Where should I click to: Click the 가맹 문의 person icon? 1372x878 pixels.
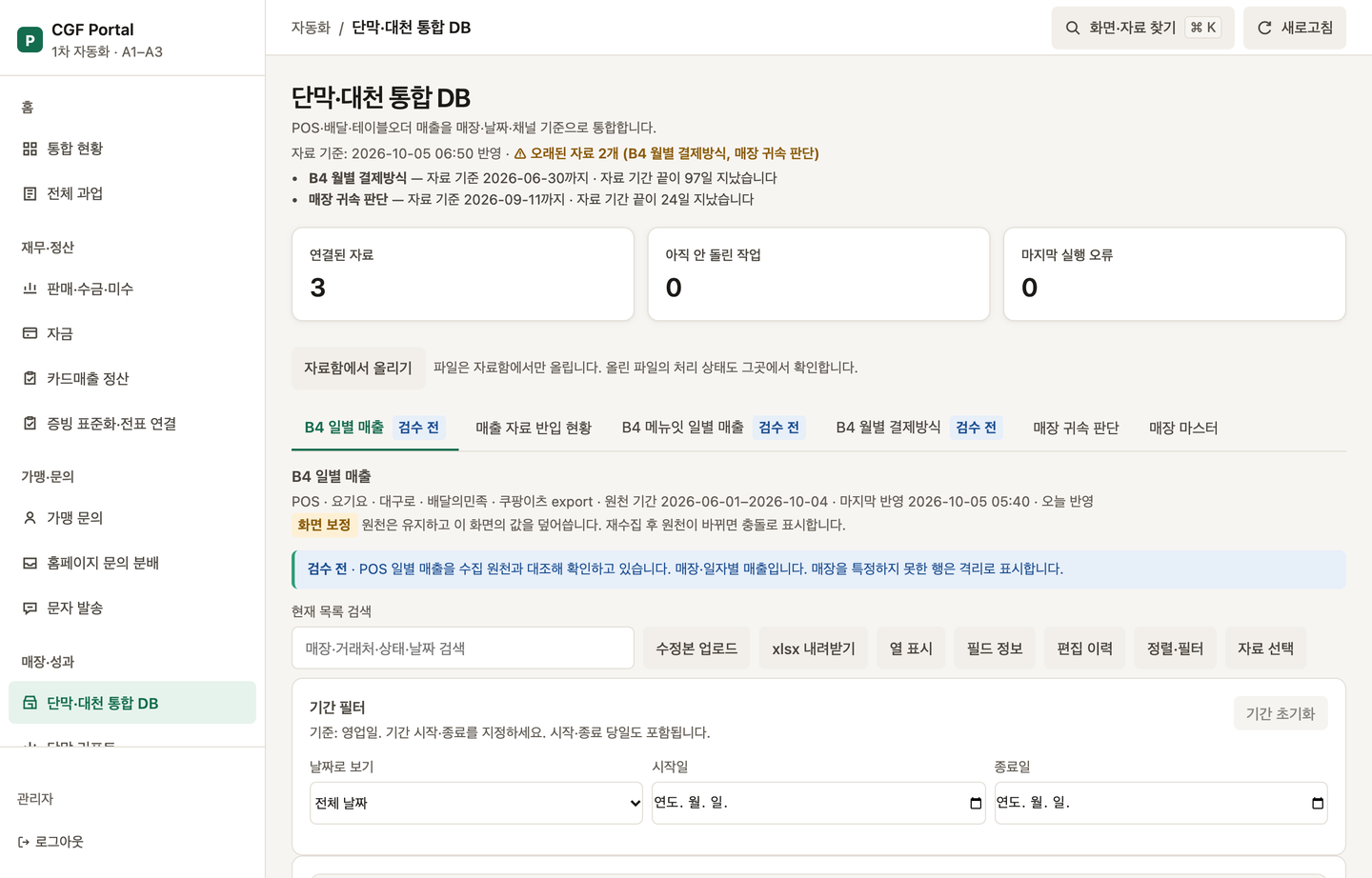[x=30, y=518]
